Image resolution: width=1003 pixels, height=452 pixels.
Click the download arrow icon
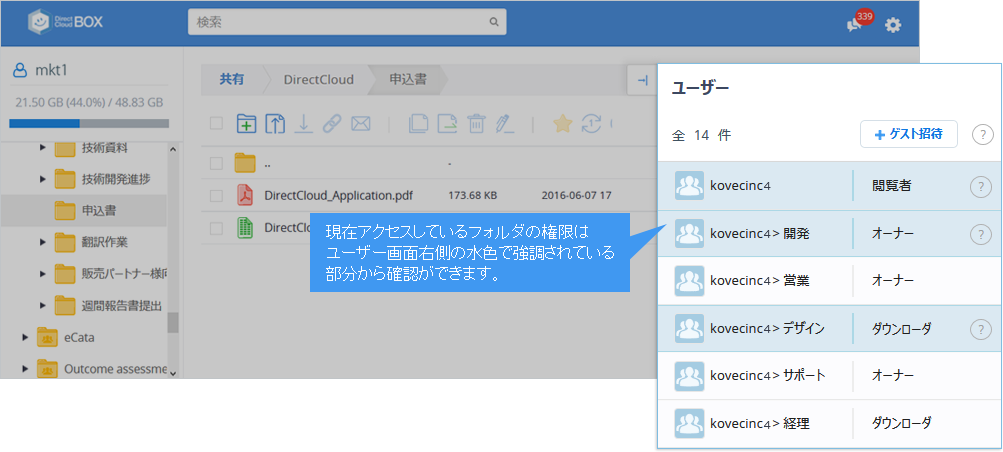[x=304, y=123]
